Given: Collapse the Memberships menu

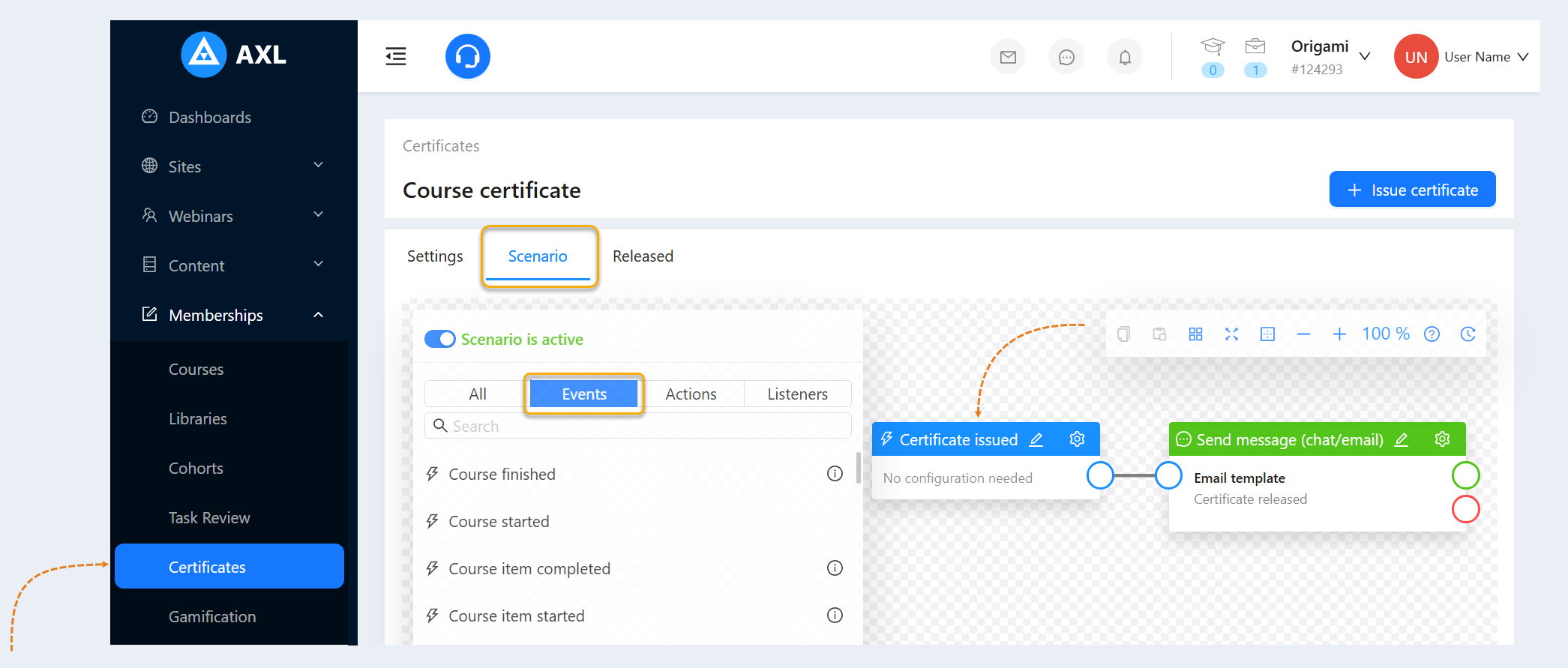Looking at the screenshot, I should pos(319,315).
